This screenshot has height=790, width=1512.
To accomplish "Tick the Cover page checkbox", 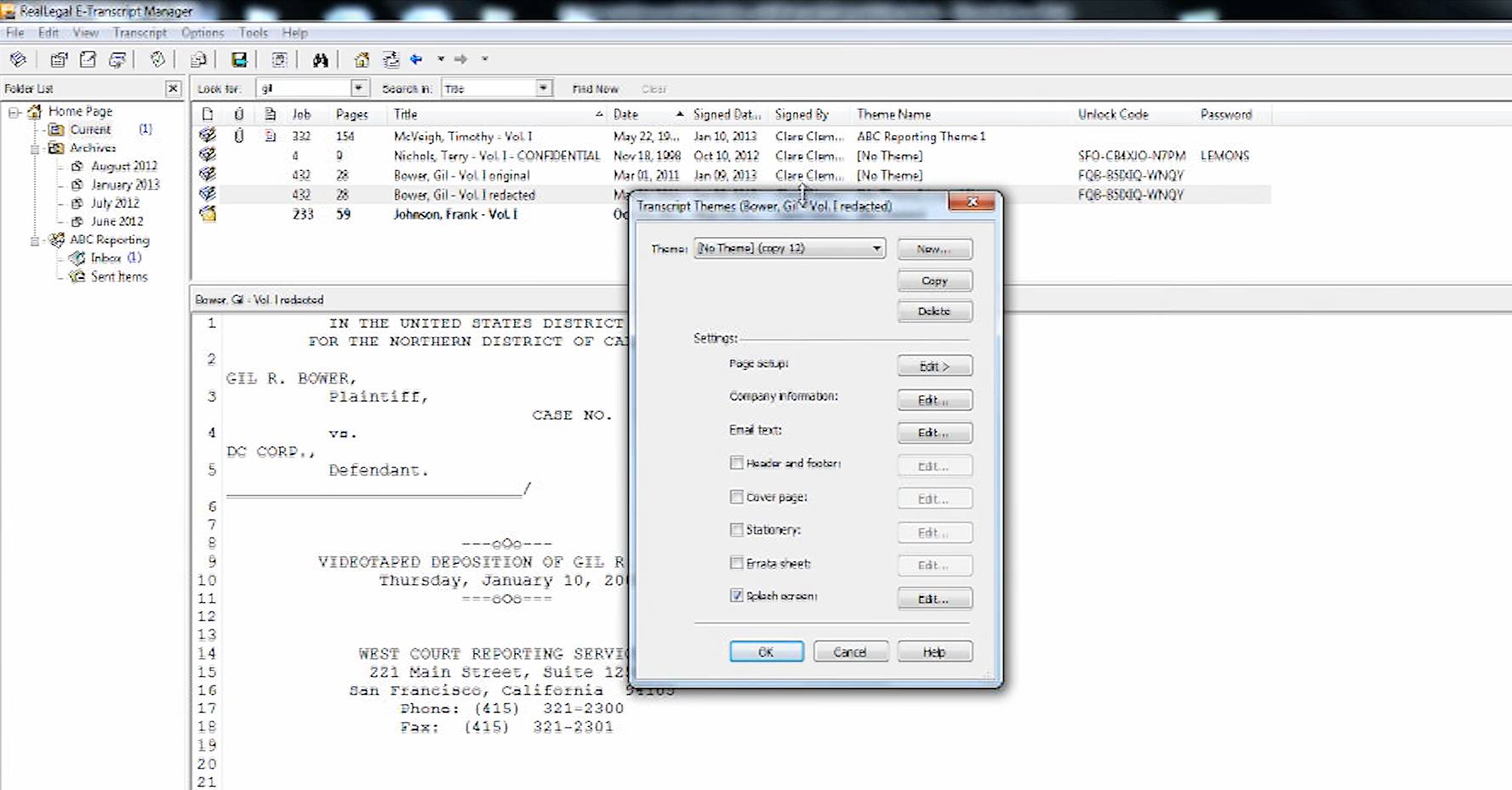I will coord(737,497).
